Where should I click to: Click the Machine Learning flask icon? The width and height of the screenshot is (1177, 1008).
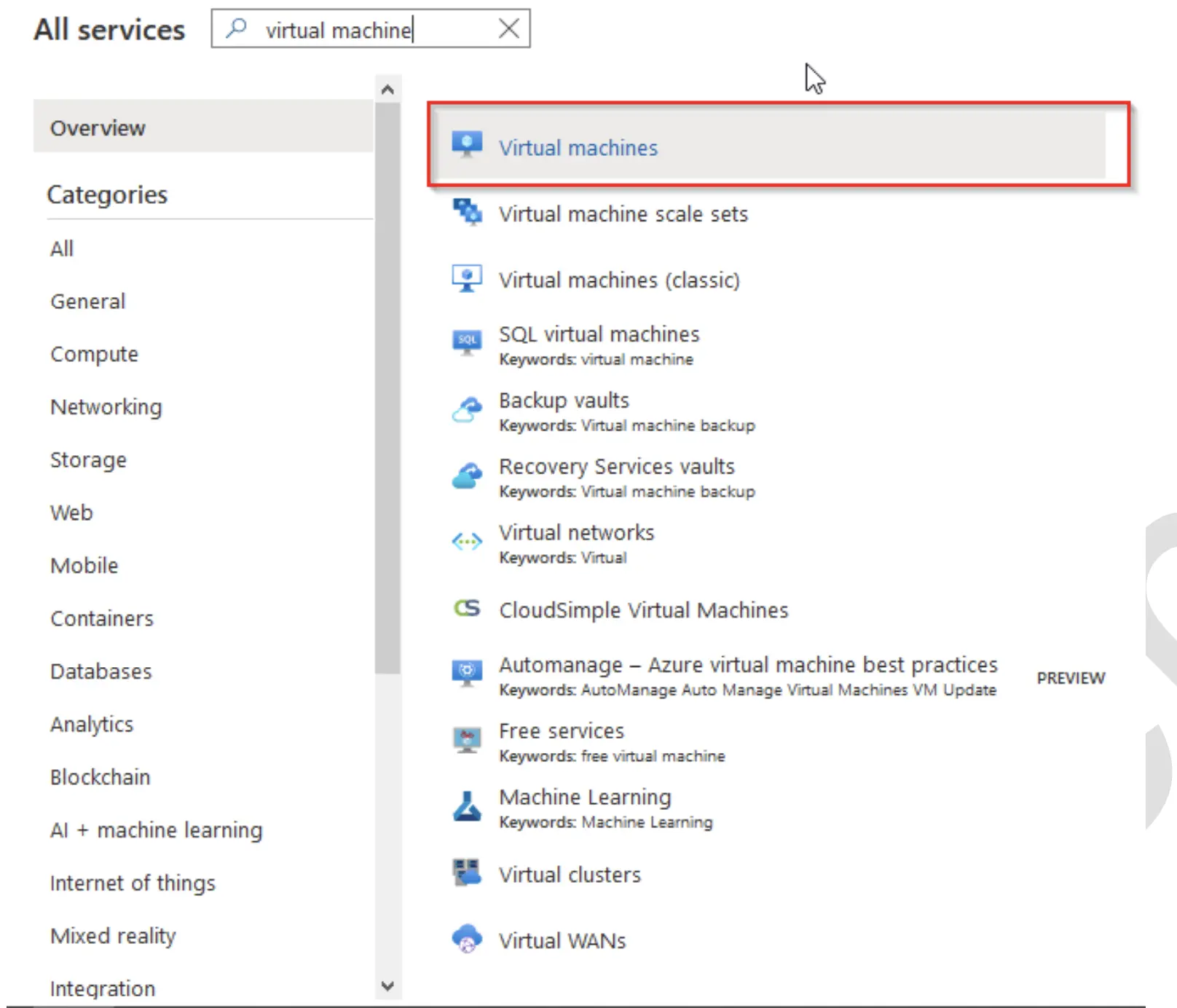point(467,806)
